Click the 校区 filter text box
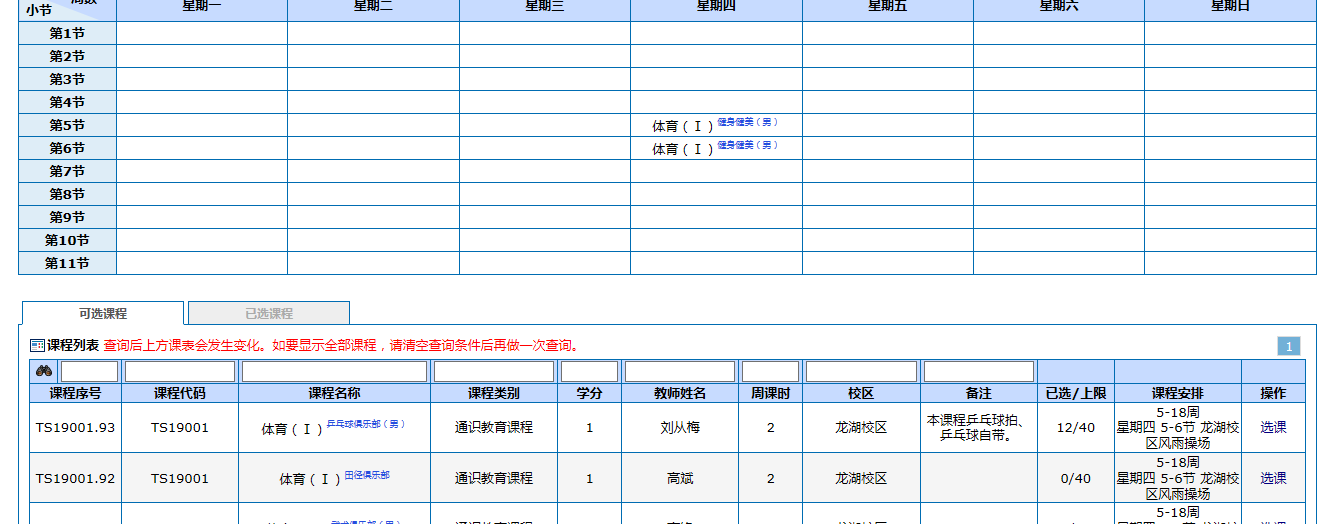Screen dimensions: 1337x524 point(860,371)
